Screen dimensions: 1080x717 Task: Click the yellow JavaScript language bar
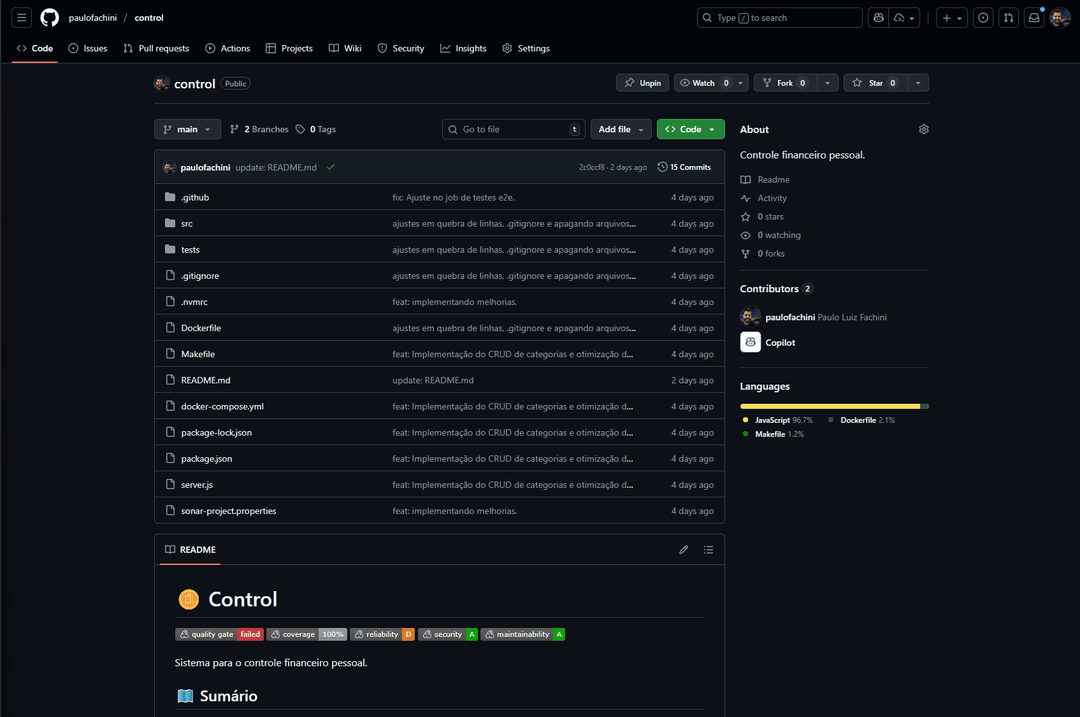click(830, 406)
